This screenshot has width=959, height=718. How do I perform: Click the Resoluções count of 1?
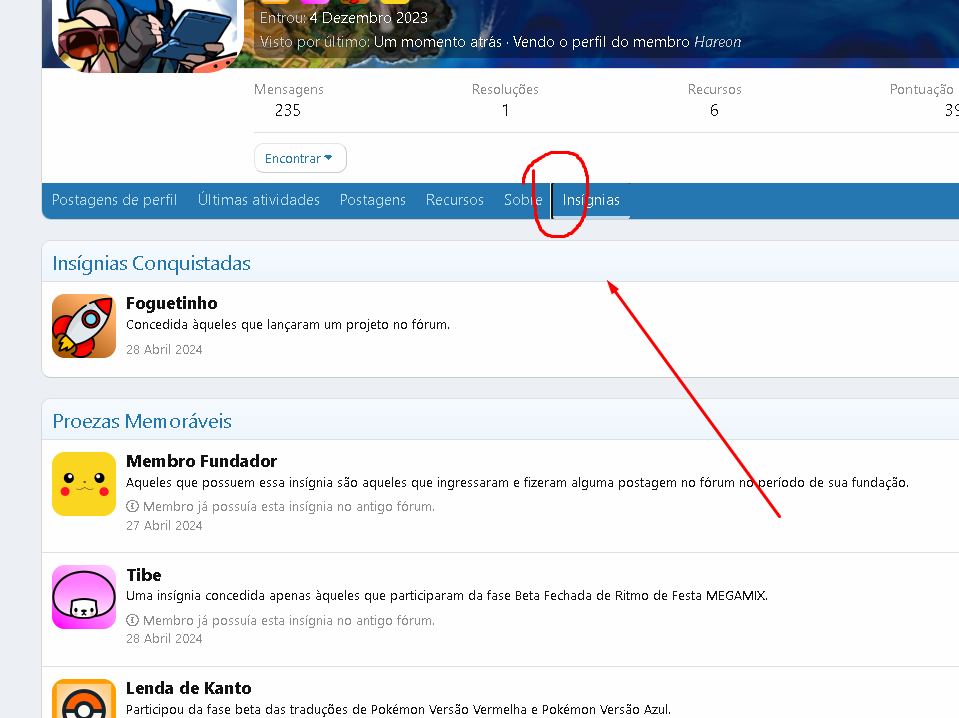tap(505, 110)
